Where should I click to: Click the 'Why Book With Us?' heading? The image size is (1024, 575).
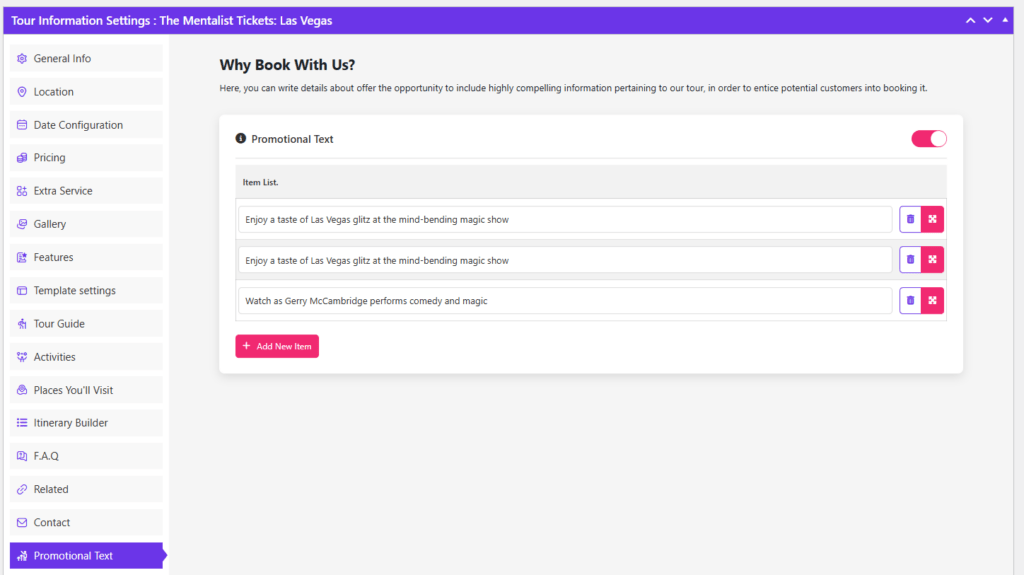click(x=287, y=65)
